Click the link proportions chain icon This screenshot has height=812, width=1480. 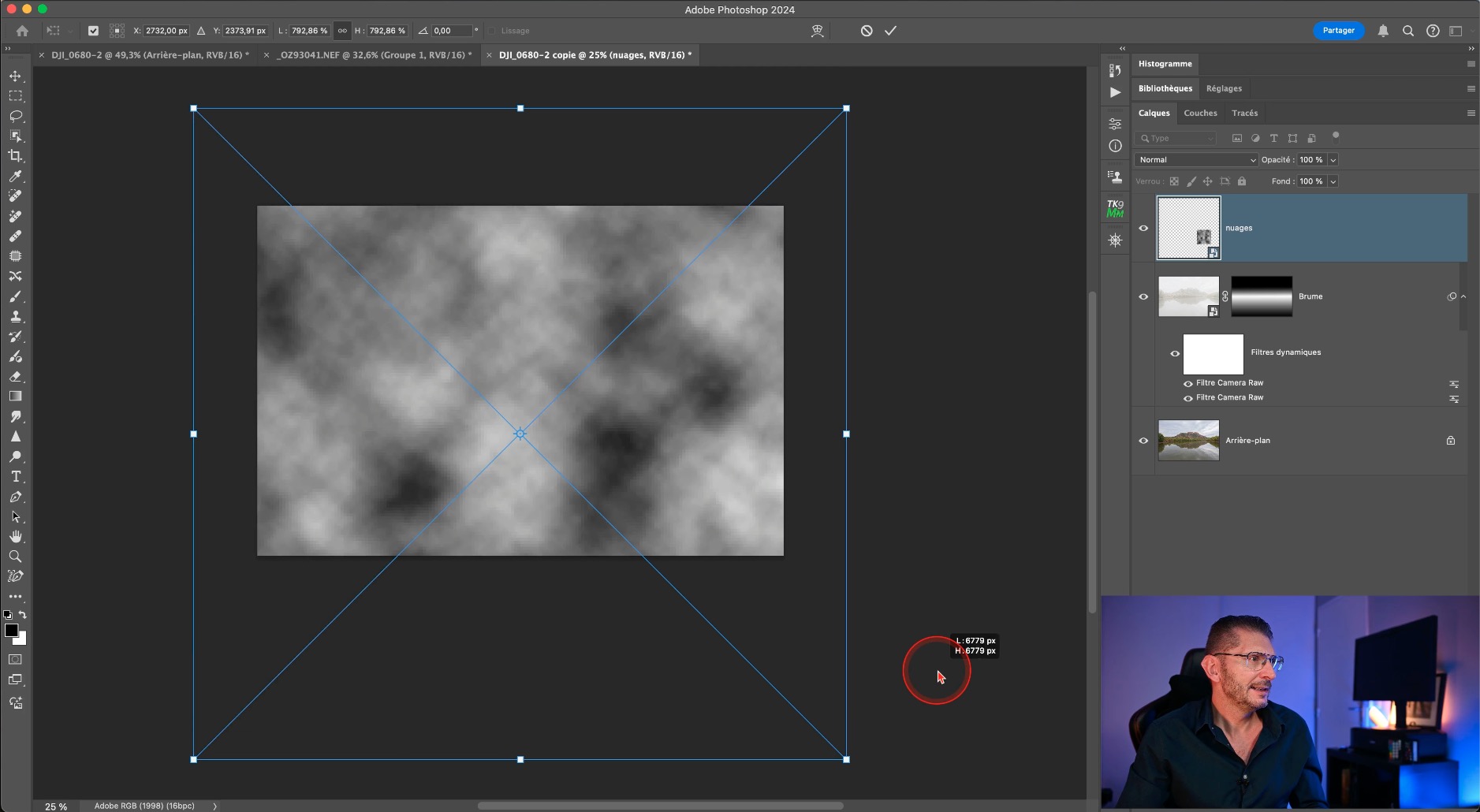click(342, 31)
